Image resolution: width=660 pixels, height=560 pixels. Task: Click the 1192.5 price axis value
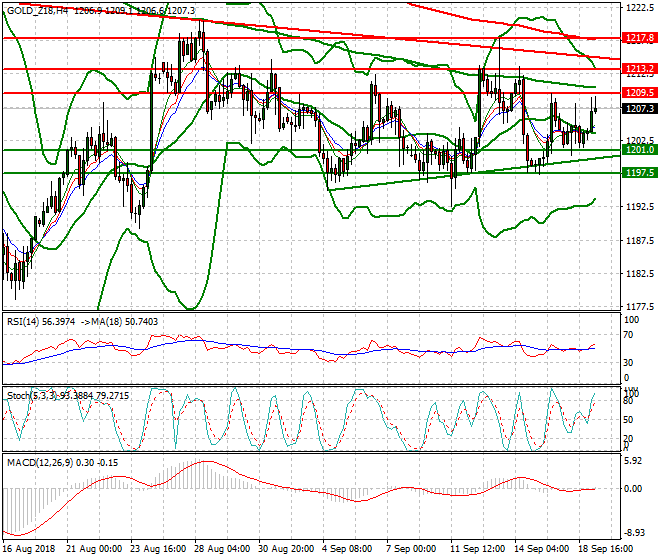(x=640, y=207)
